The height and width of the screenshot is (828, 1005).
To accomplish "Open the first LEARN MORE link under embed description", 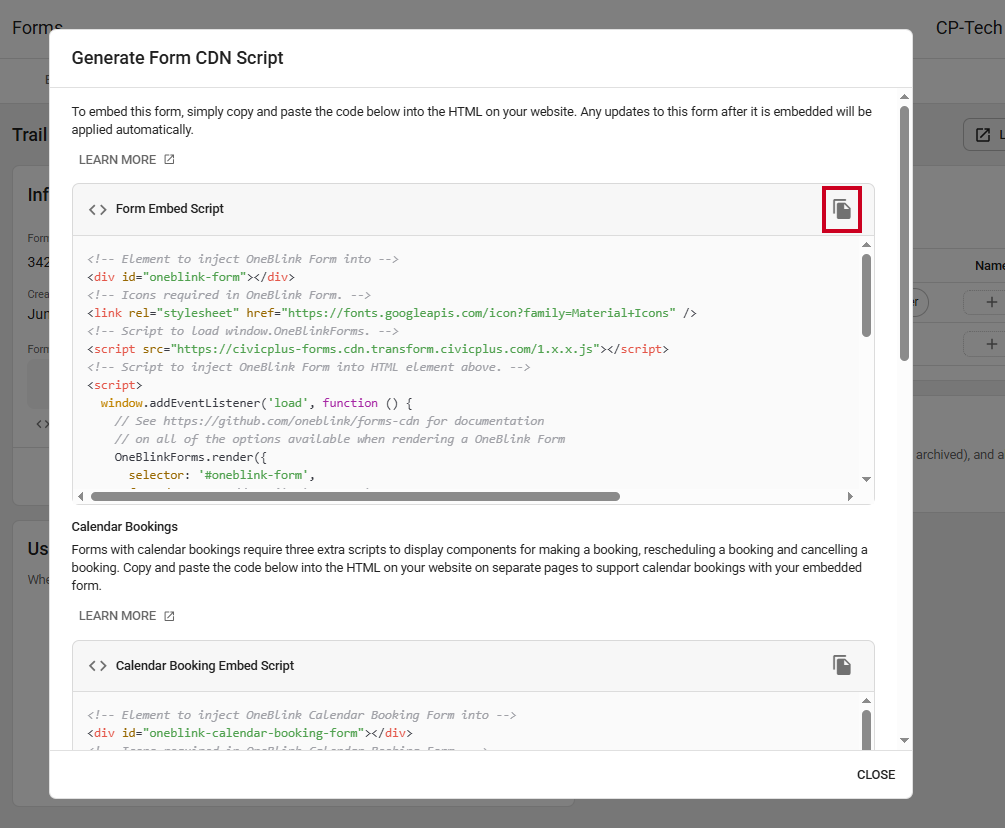I will click(126, 160).
